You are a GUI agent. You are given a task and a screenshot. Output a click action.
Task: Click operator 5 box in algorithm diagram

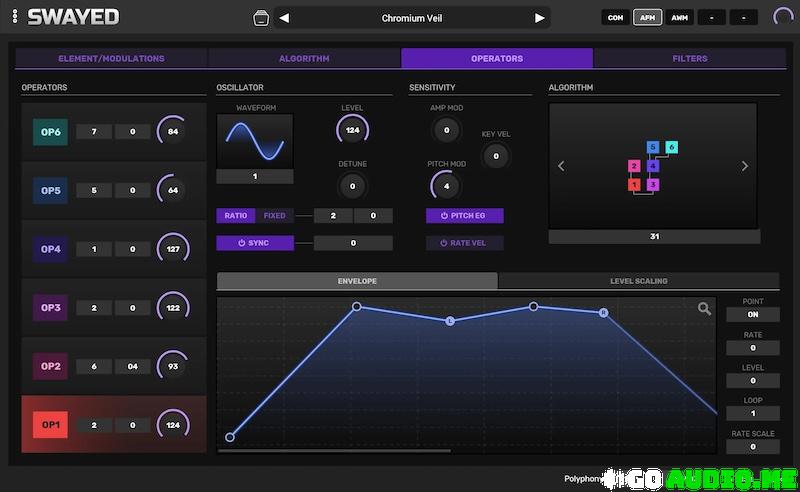click(x=653, y=147)
